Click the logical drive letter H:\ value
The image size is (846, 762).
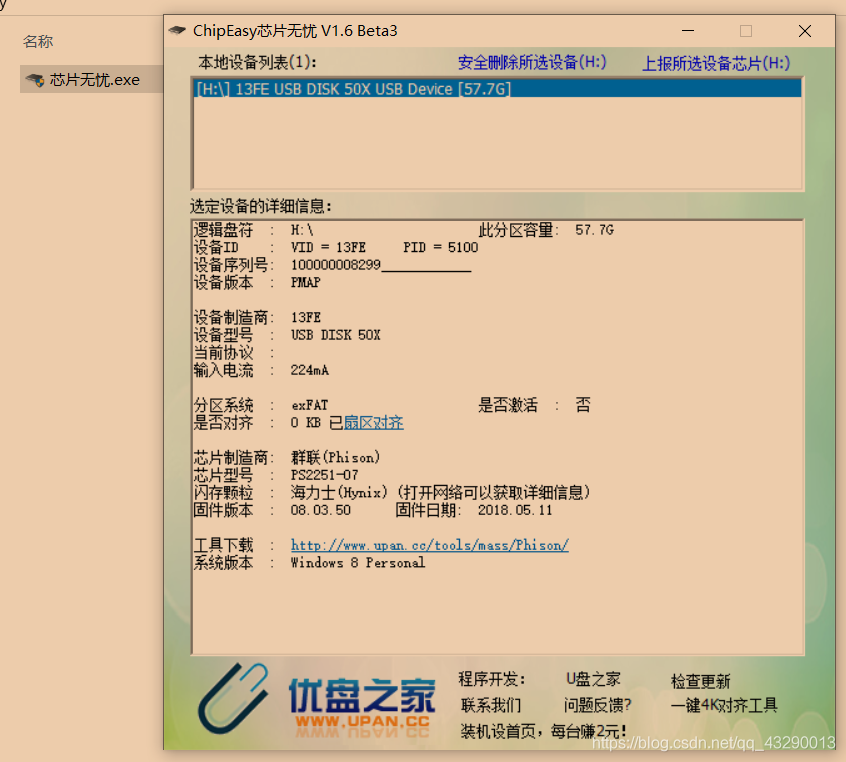pos(302,230)
